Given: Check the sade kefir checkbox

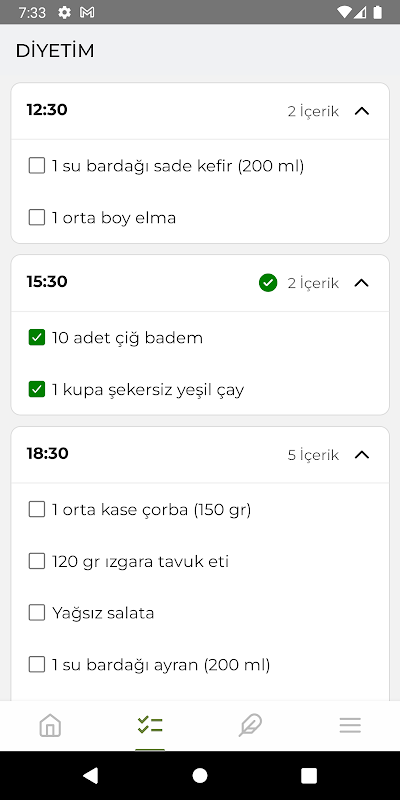Looking at the screenshot, I should [37, 166].
